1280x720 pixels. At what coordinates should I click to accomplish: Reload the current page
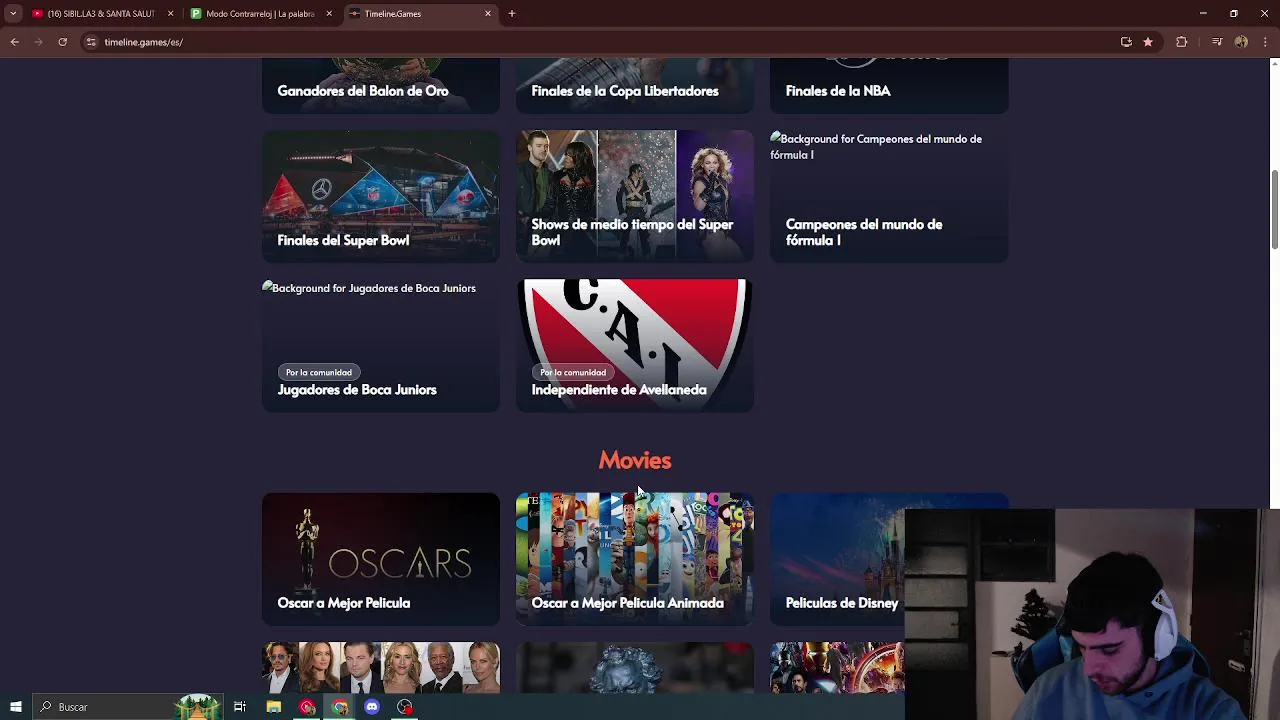(x=62, y=42)
